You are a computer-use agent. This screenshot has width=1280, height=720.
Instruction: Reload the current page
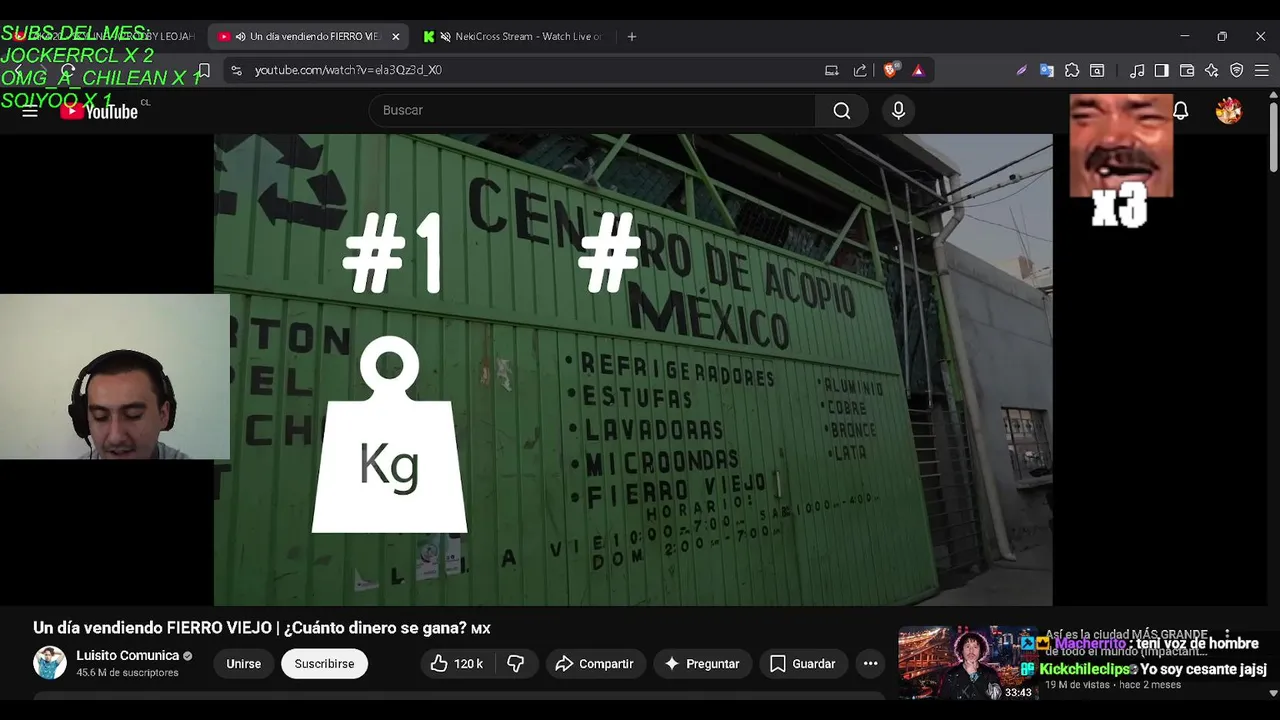click(x=68, y=70)
